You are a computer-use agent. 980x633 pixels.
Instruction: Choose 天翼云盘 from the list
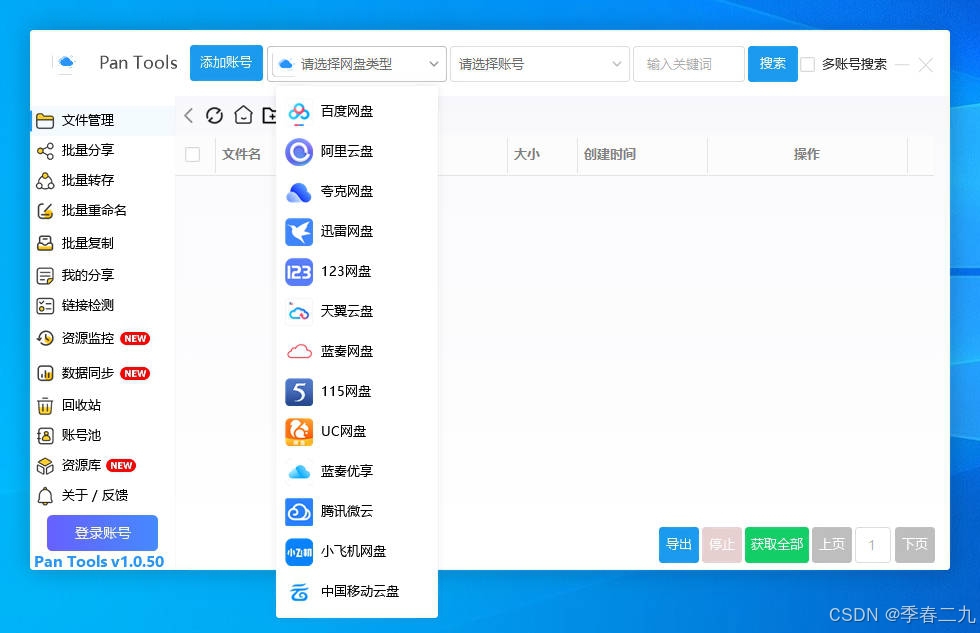[x=357, y=312]
